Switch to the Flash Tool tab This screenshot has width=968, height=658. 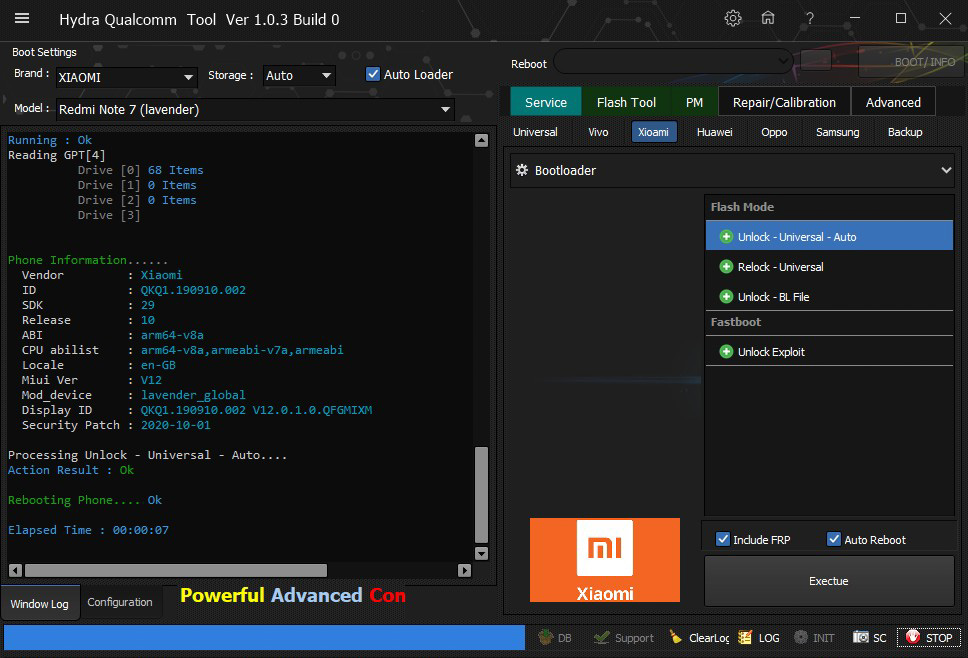tap(626, 102)
